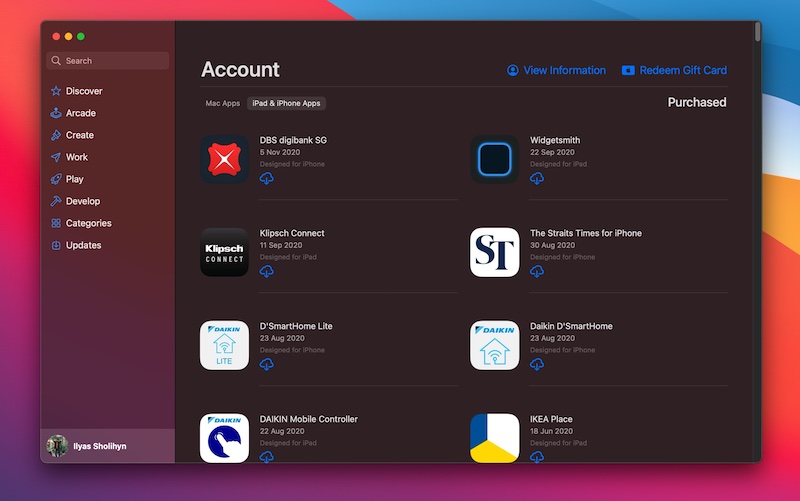Click the 22 Aug 2020 date

[x=282, y=431]
